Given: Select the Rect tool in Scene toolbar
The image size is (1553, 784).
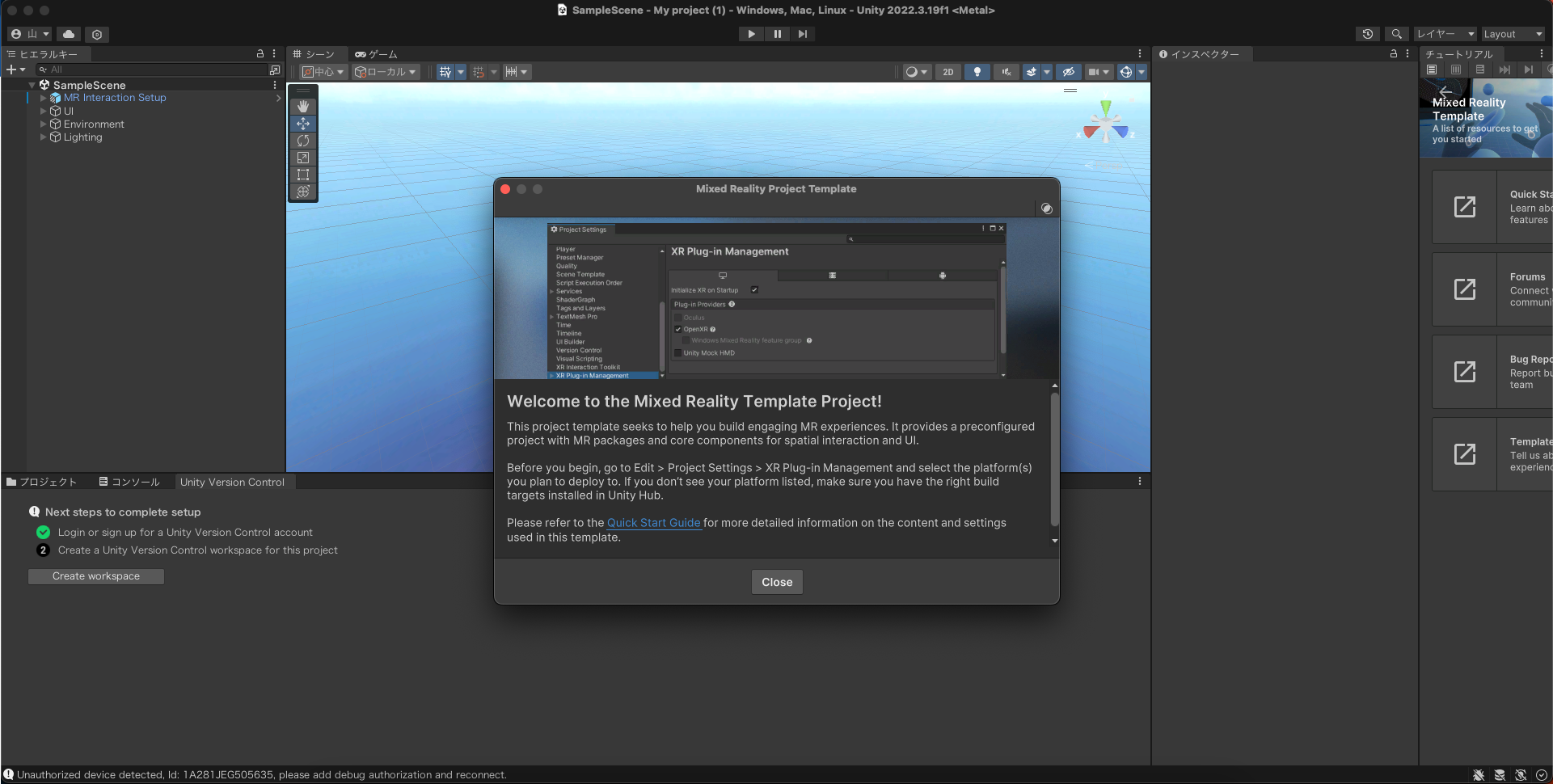Looking at the screenshot, I should (303, 175).
